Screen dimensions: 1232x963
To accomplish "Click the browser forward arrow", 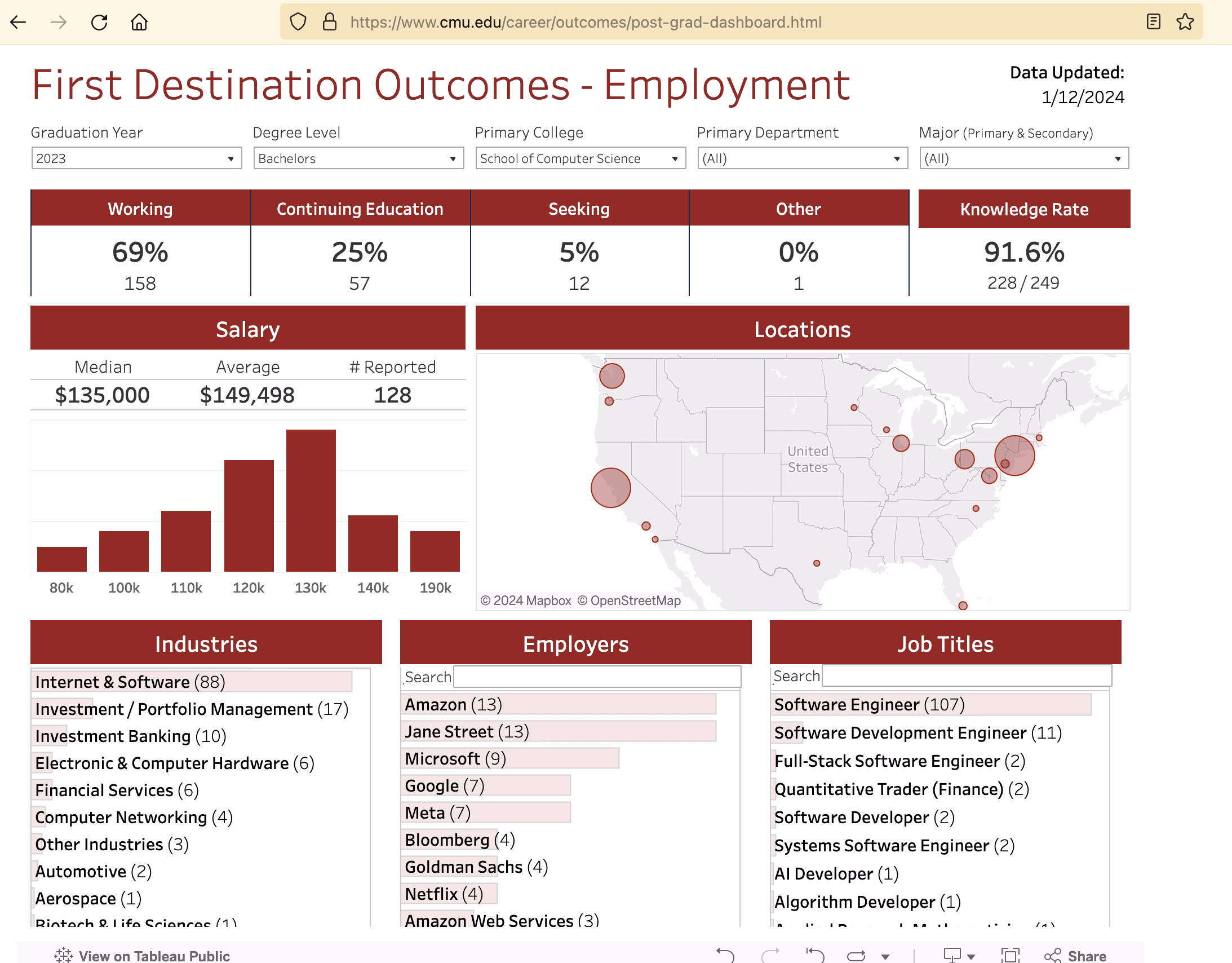I will pos(59,22).
